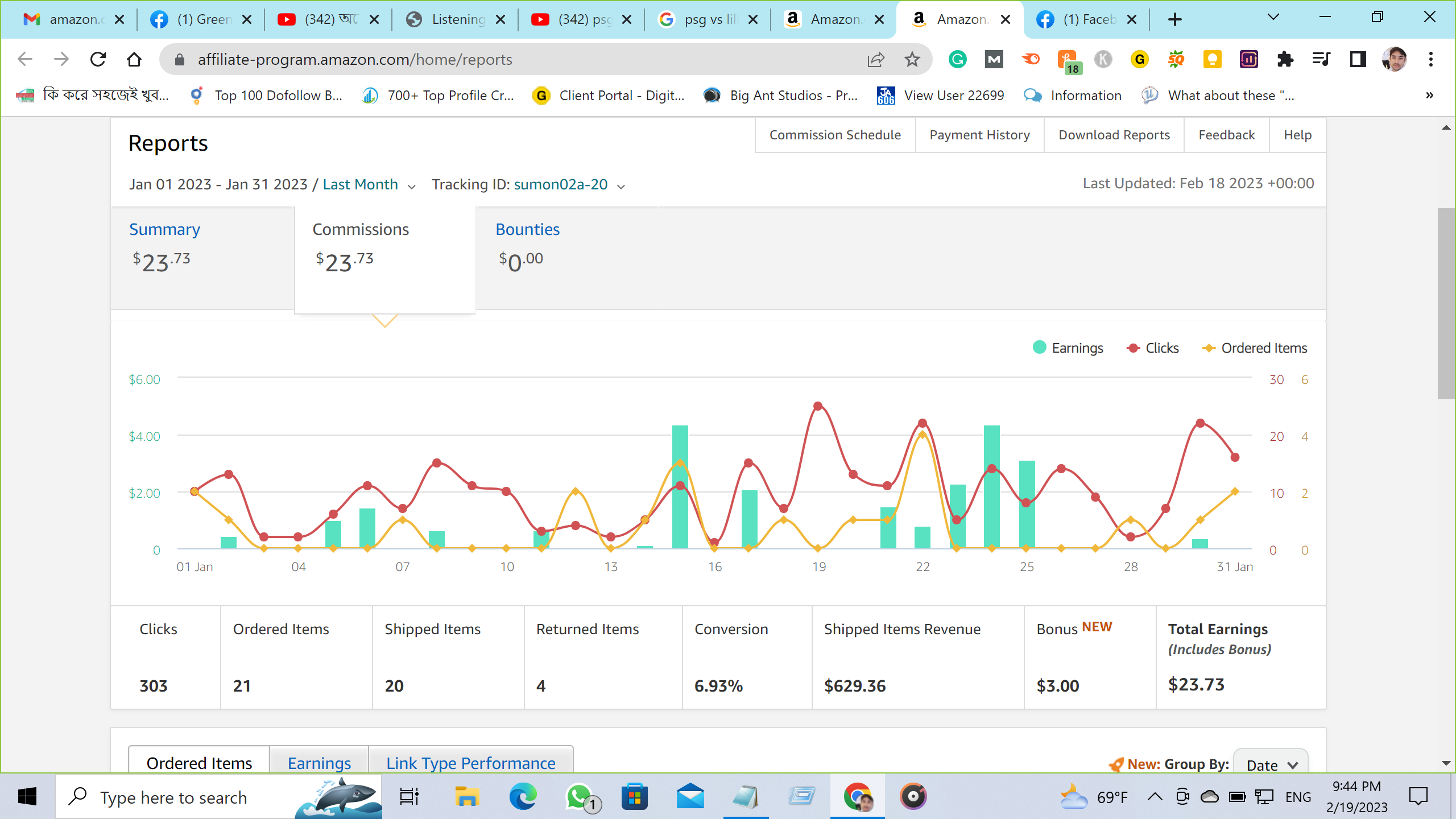Open the SEOquake extension icon
The width and height of the screenshot is (1456, 819).
point(1176,59)
